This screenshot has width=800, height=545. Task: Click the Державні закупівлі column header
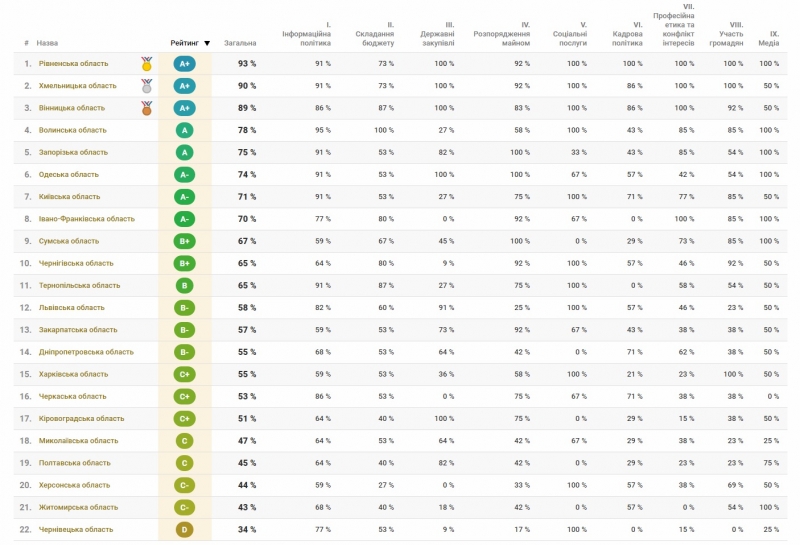[x=435, y=40]
